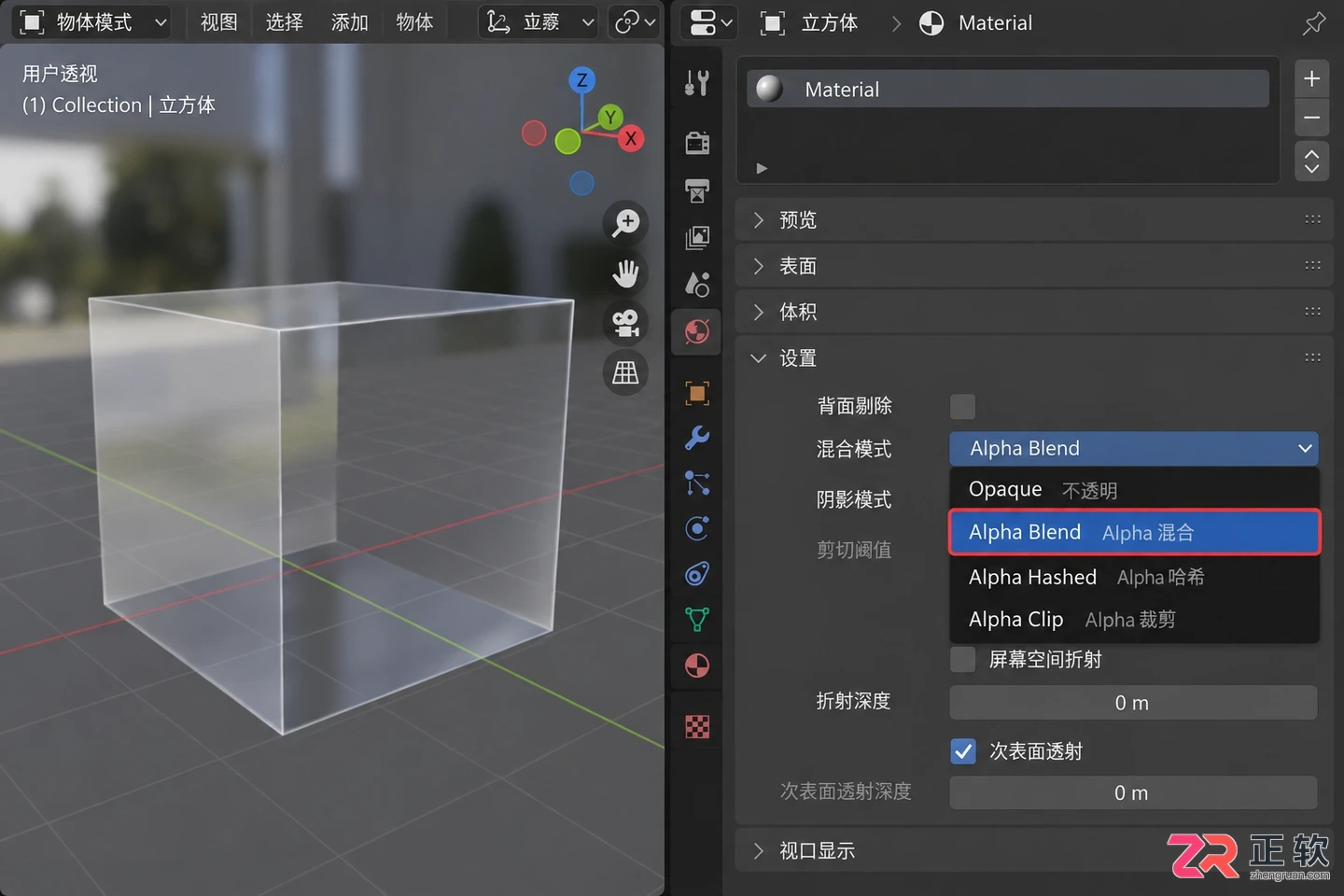The height and width of the screenshot is (896, 1344).
Task: Choose Alpha Hashed blend mode
Action: [1134, 578]
